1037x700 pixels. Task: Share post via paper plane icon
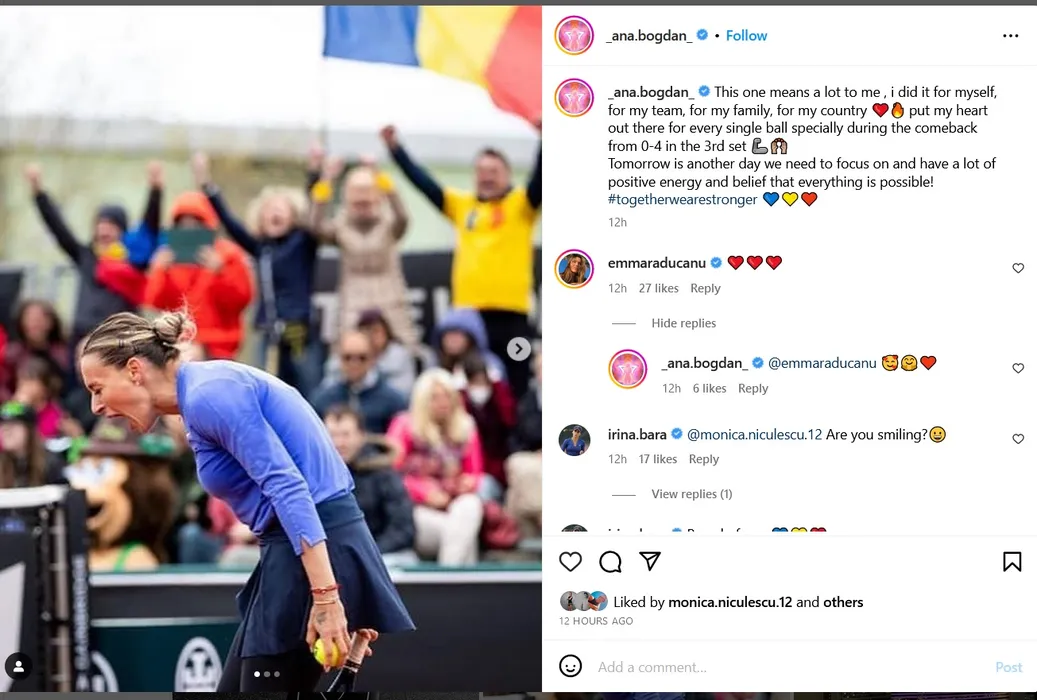(650, 561)
